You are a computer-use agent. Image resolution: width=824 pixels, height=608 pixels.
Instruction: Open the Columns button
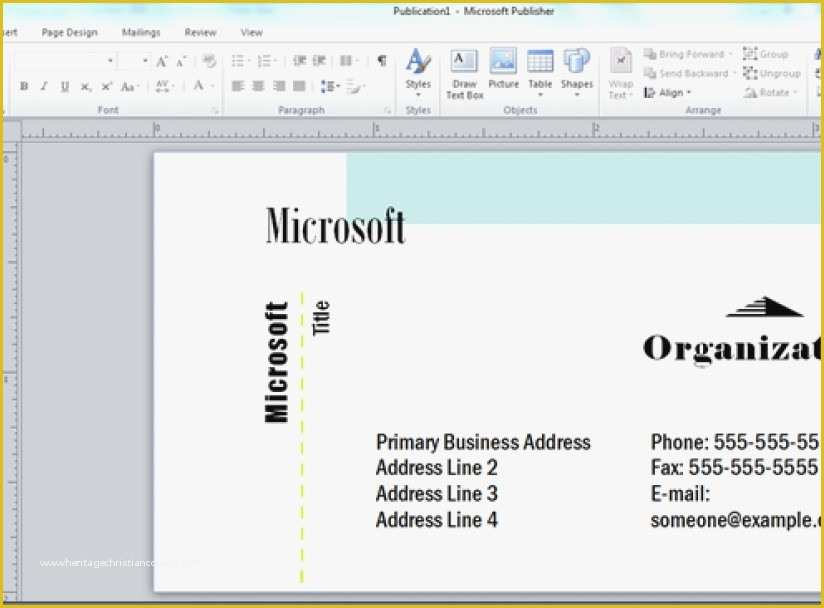pyautogui.click(x=348, y=61)
